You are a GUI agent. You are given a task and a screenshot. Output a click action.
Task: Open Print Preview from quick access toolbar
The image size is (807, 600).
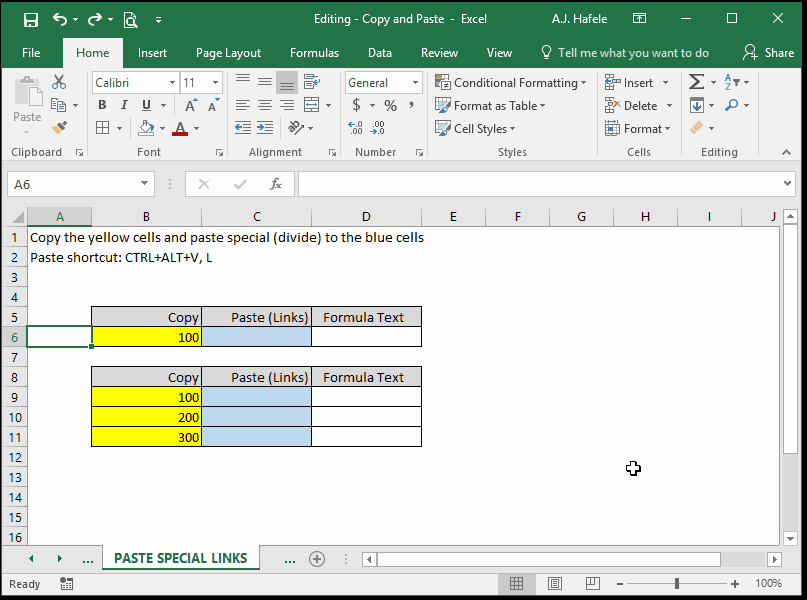coord(130,20)
